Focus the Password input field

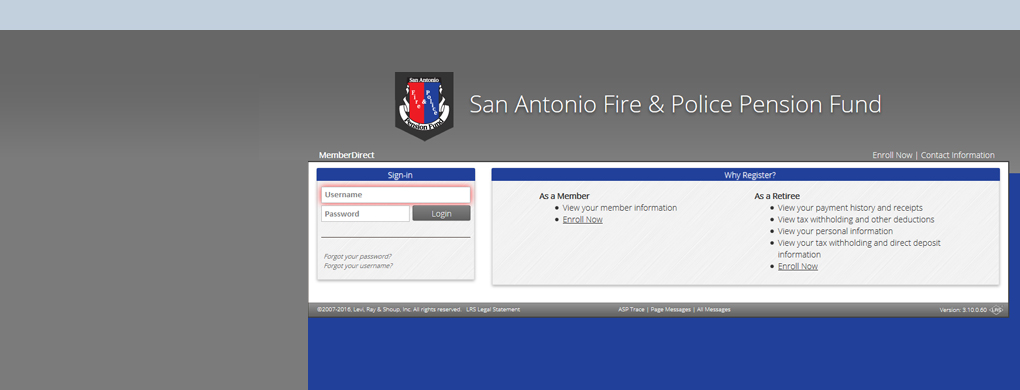pos(365,214)
